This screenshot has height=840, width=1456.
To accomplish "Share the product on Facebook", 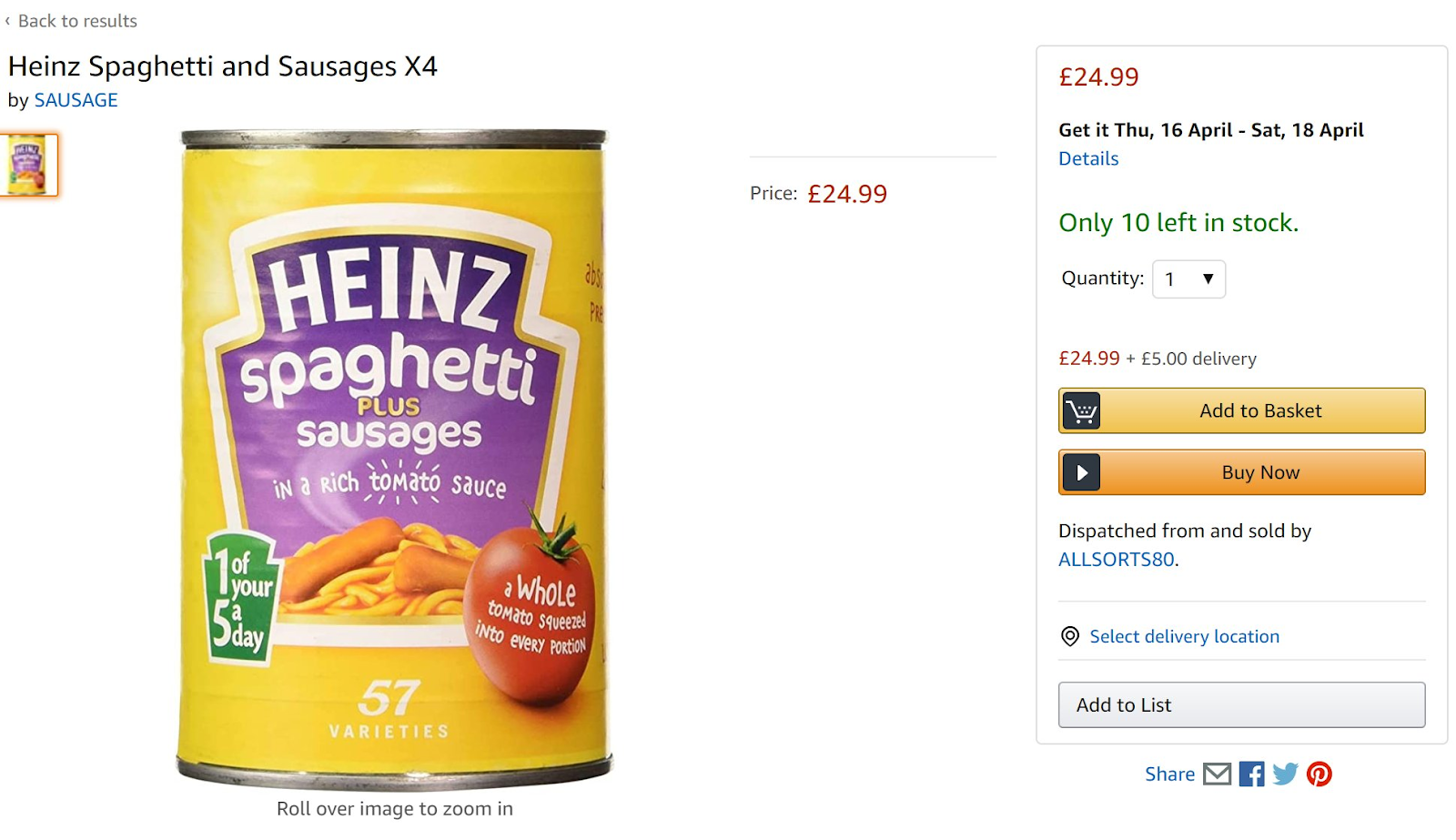I will pos(1252,774).
